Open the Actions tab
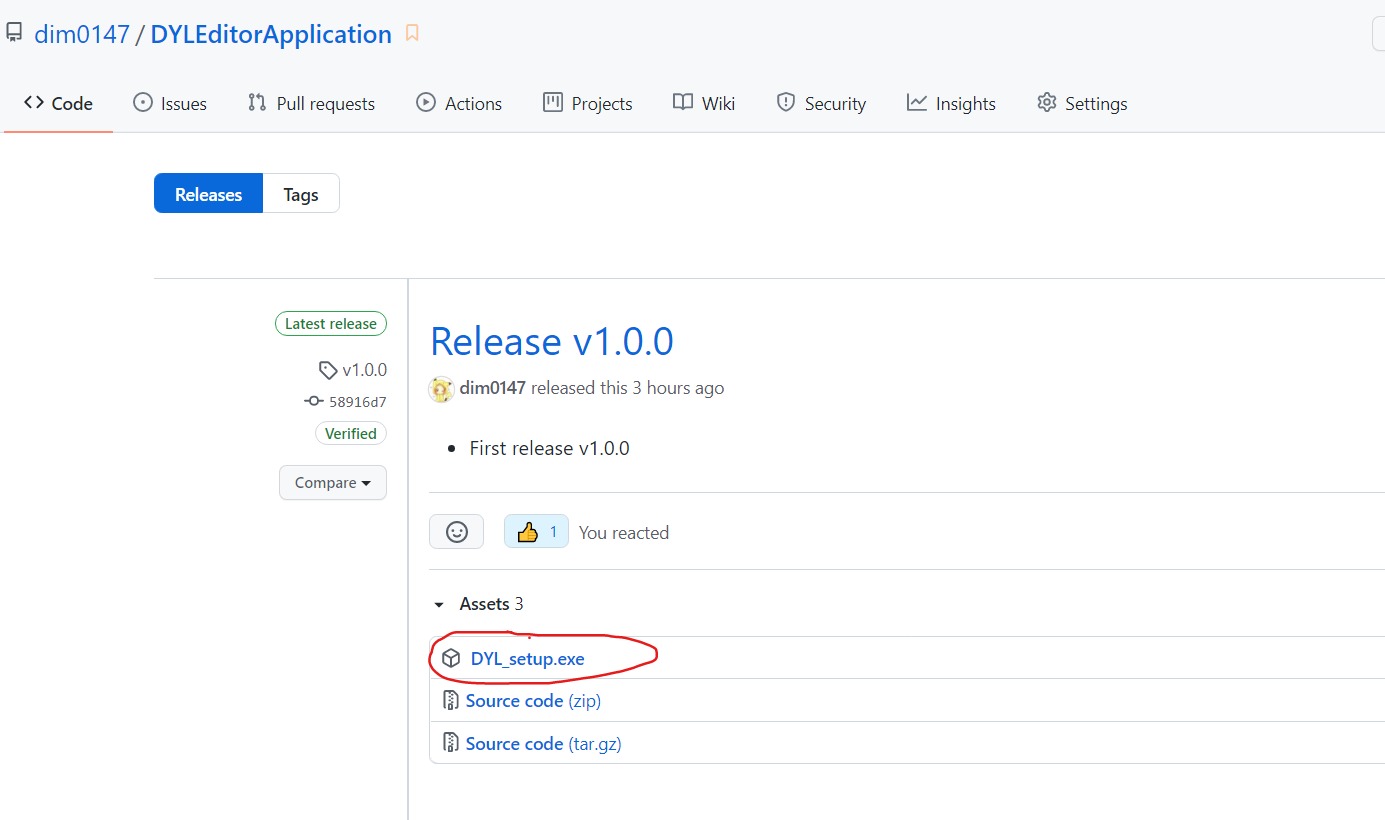Screen dimensions: 1385x820 459,103
